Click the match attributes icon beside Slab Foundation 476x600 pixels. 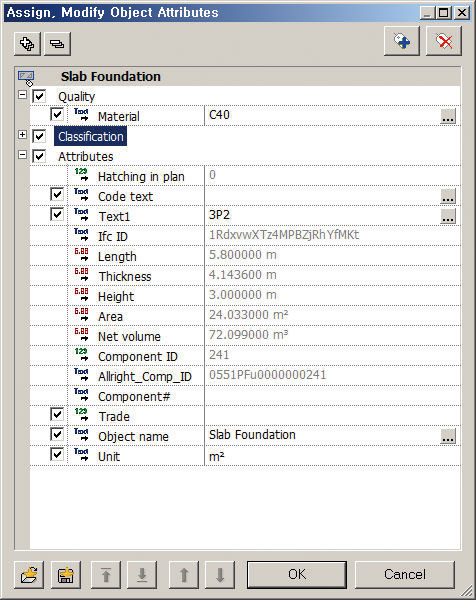coord(26,78)
